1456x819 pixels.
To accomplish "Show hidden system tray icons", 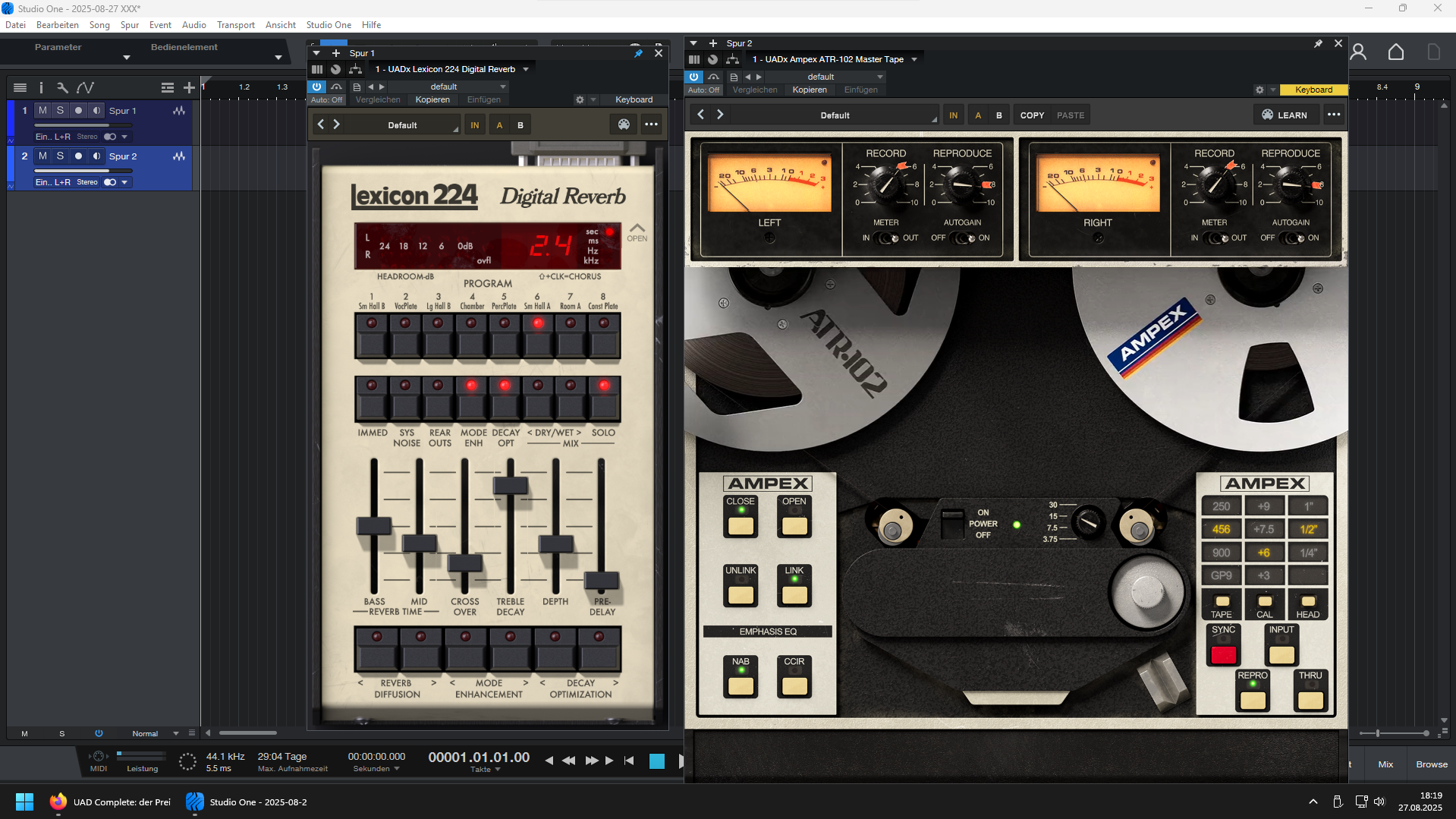I will 1313,802.
